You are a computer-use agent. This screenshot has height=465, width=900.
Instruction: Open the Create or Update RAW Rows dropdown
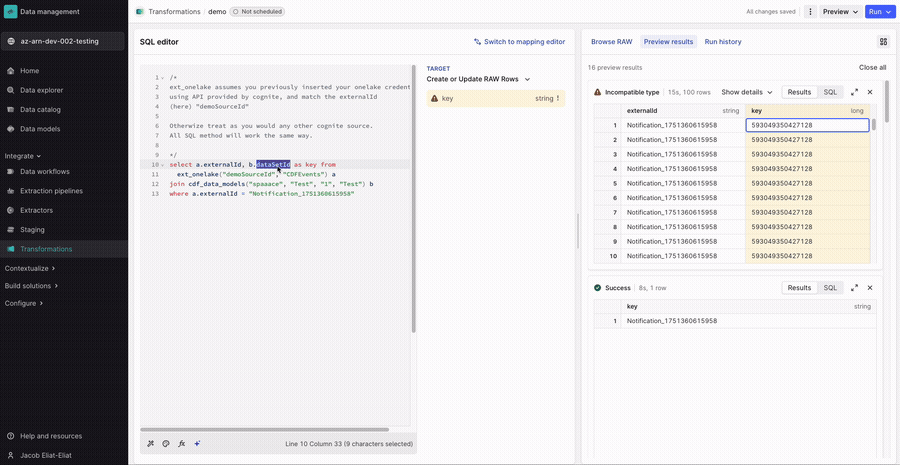[x=478, y=79]
